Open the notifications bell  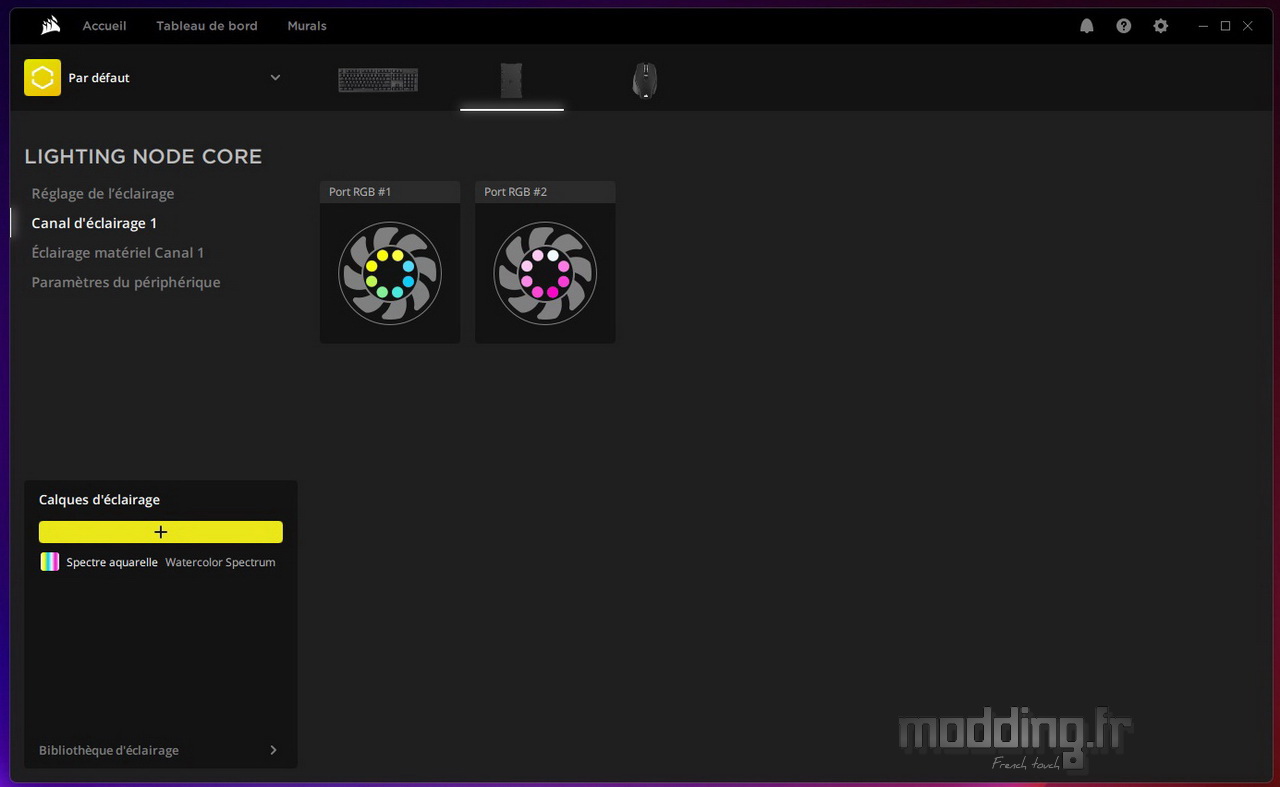1087,26
